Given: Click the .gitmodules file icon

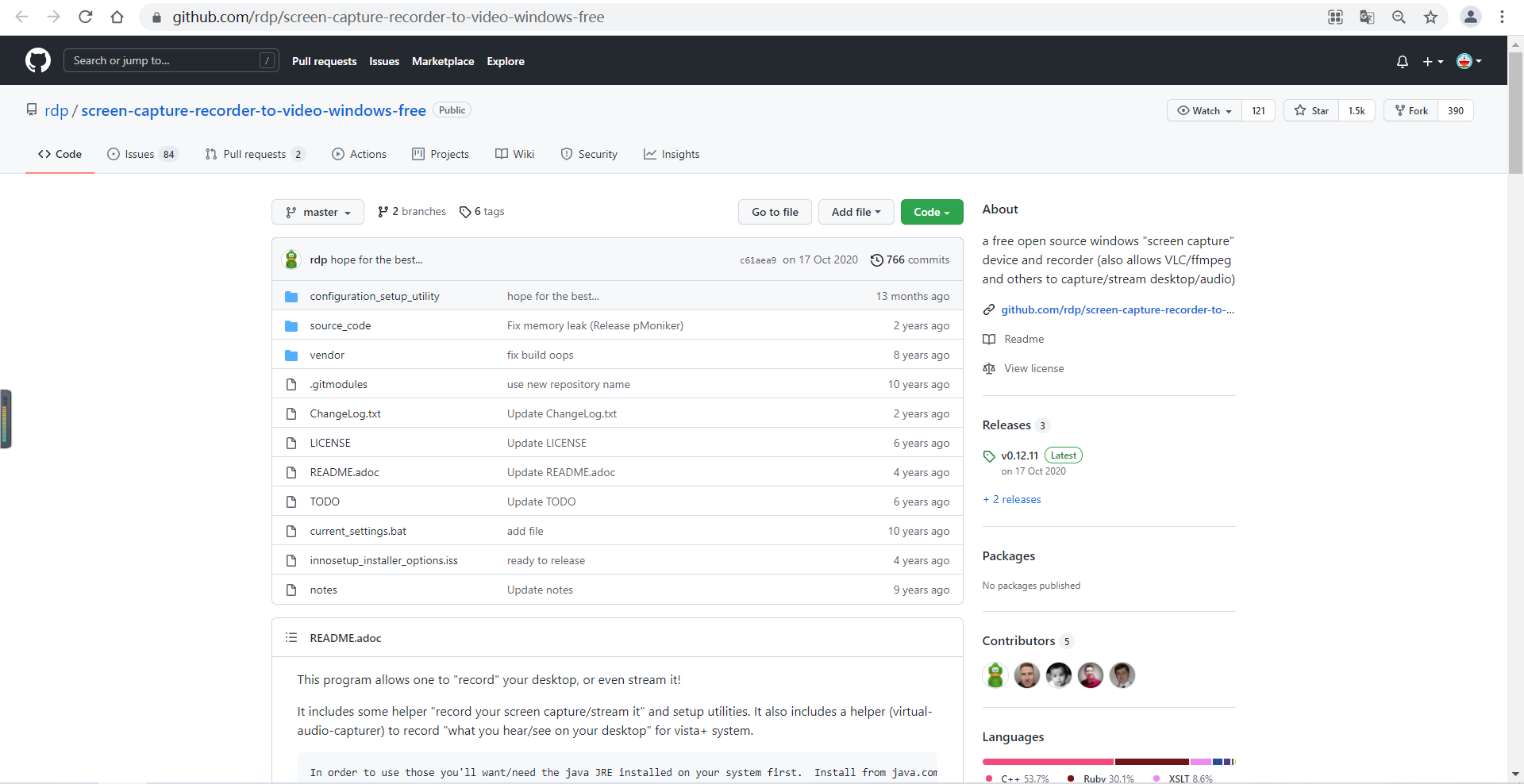Looking at the screenshot, I should point(291,384).
